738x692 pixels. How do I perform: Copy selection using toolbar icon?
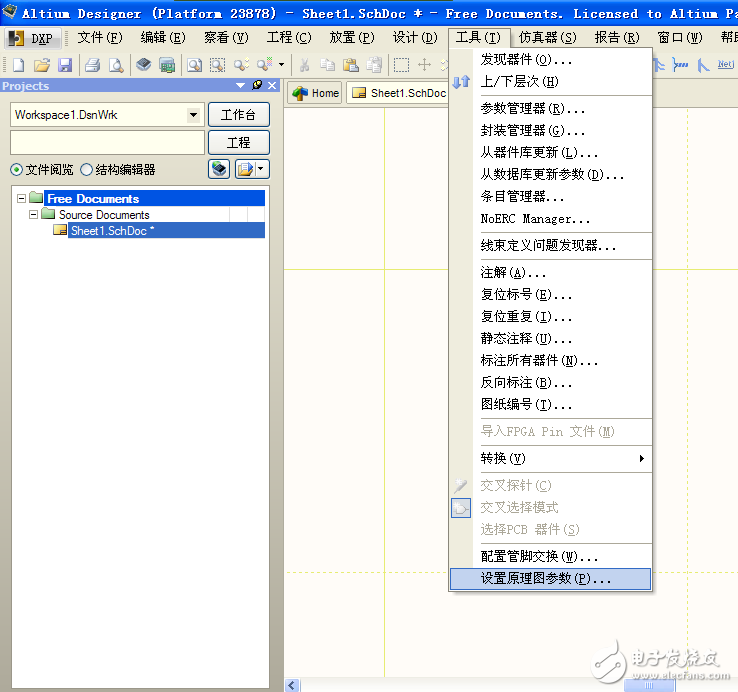pyautogui.click(x=327, y=64)
